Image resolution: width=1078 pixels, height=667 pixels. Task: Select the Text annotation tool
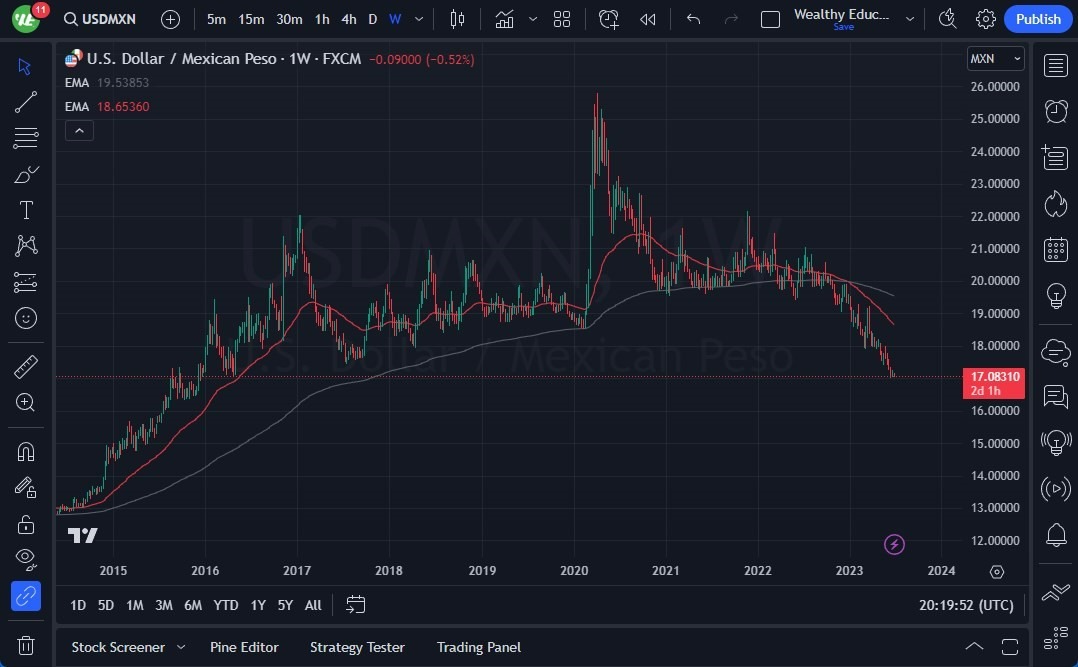tap(25, 209)
